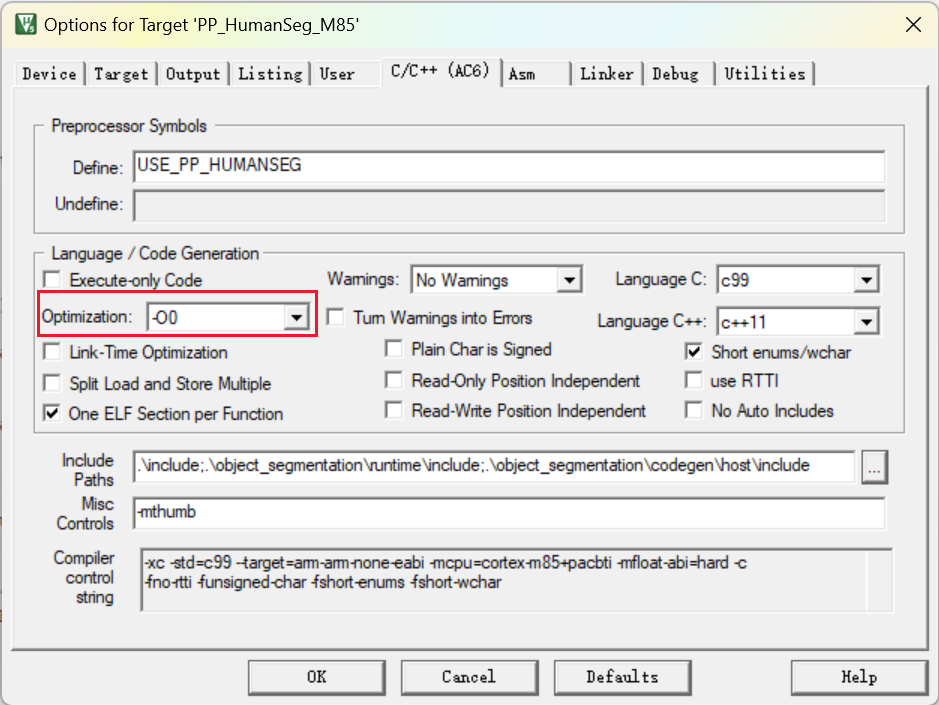
Task: Toggle Split Load and Store Multiple
Action: [x=52, y=383]
